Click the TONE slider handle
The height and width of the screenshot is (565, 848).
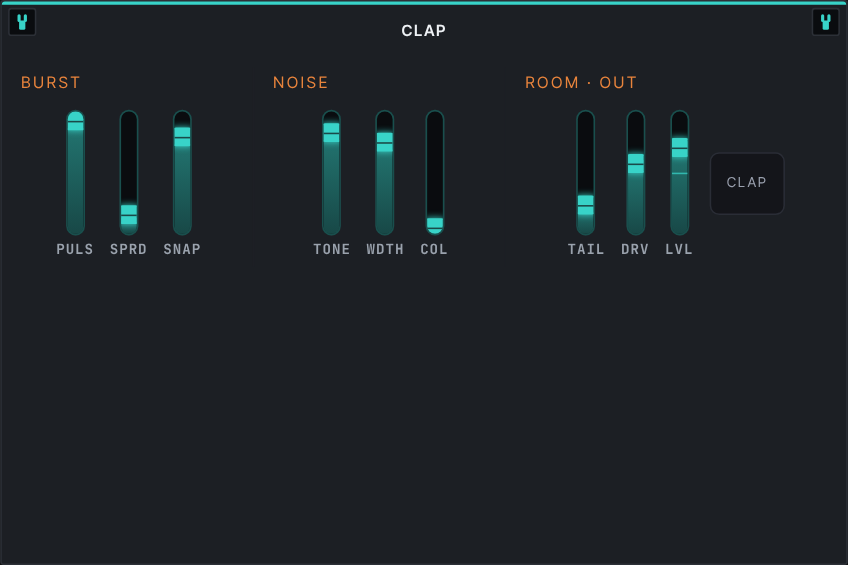332,132
